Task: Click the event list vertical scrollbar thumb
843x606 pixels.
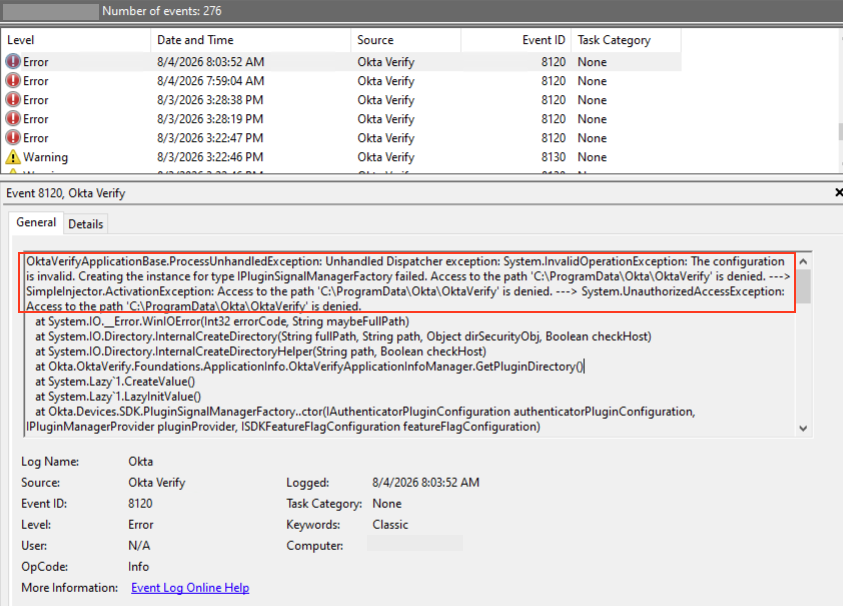Action: click(x=840, y=131)
